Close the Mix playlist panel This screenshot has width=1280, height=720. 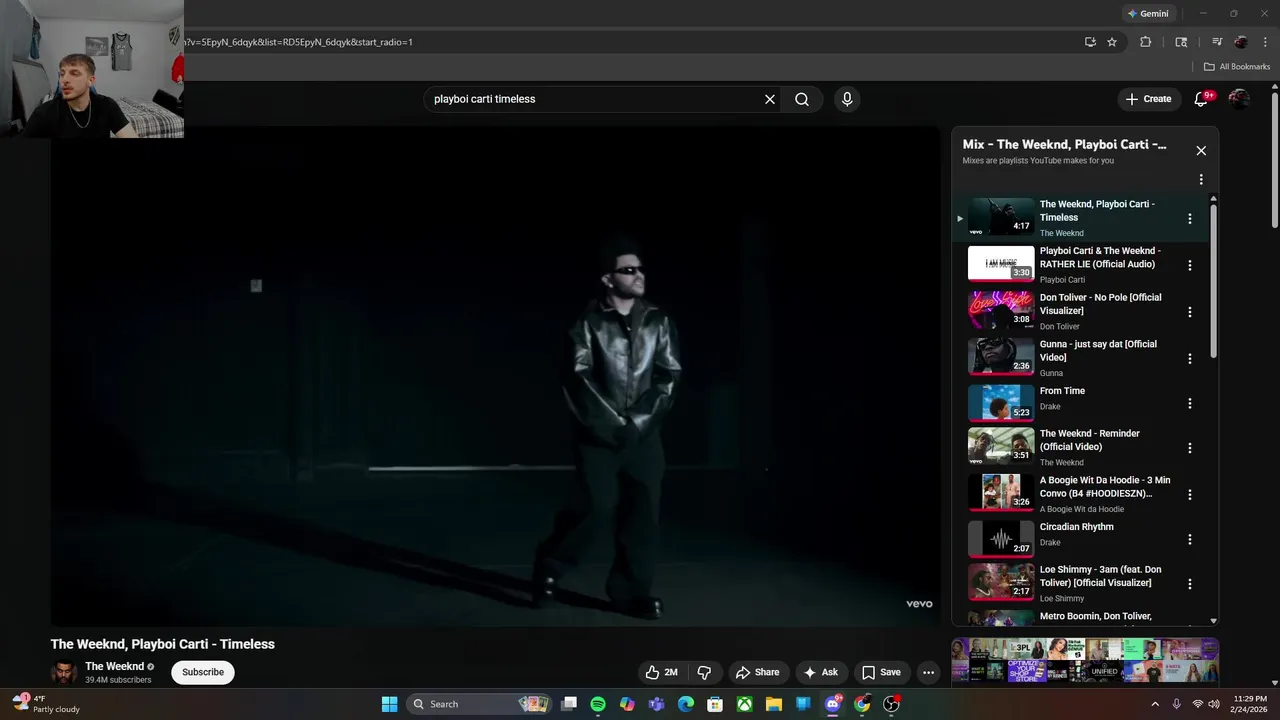click(x=1201, y=151)
